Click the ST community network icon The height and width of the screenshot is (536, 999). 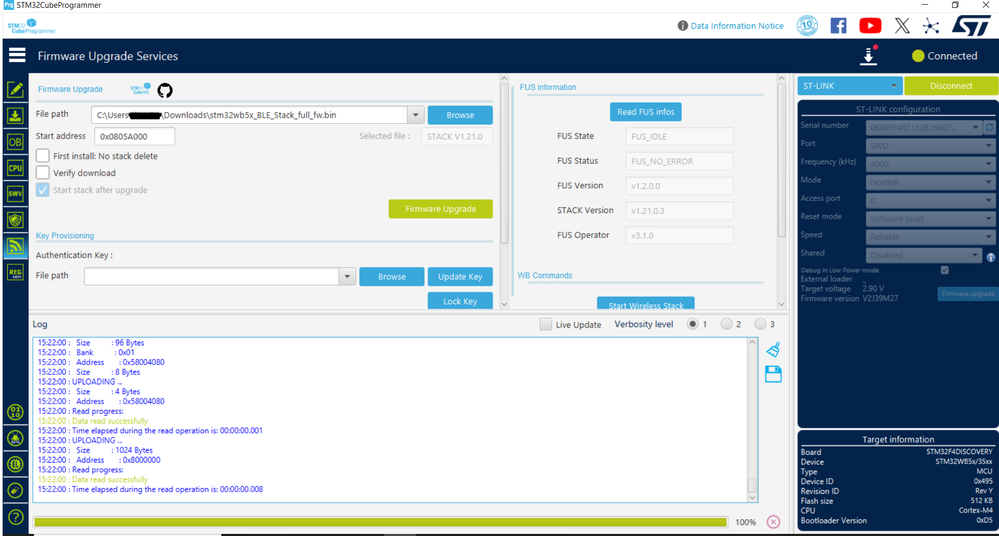coord(931,25)
